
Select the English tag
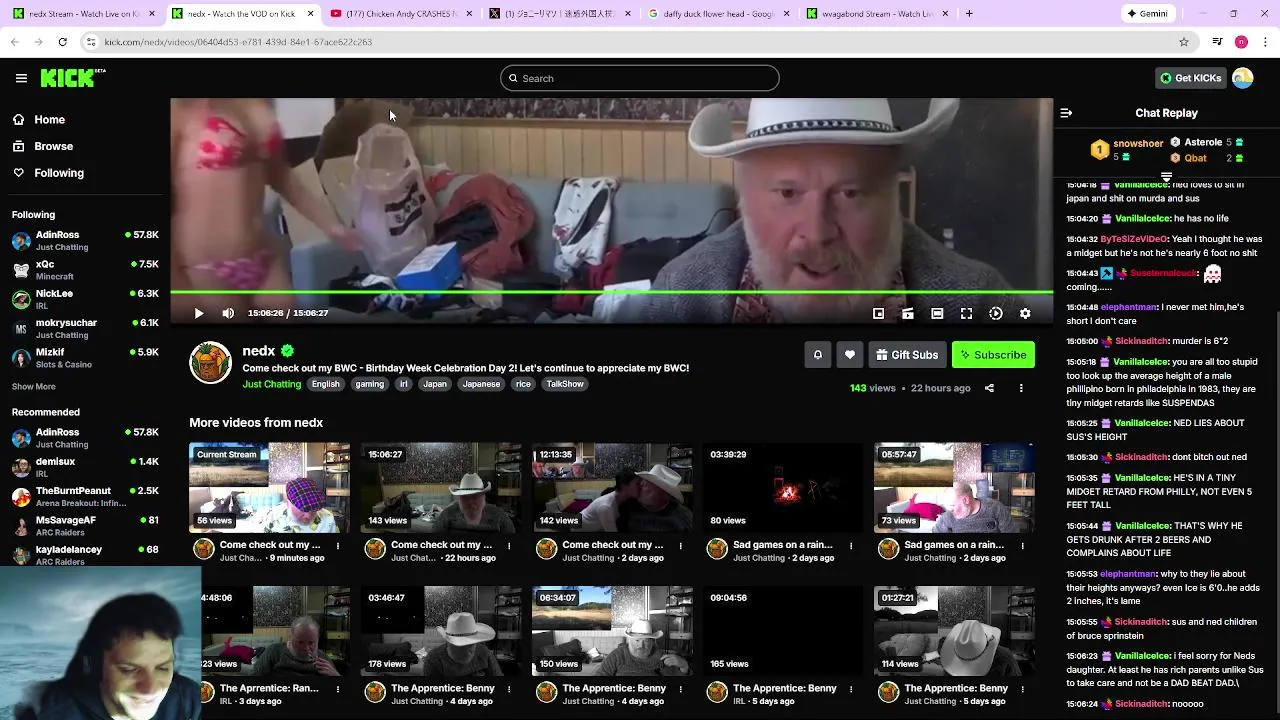coord(325,384)
